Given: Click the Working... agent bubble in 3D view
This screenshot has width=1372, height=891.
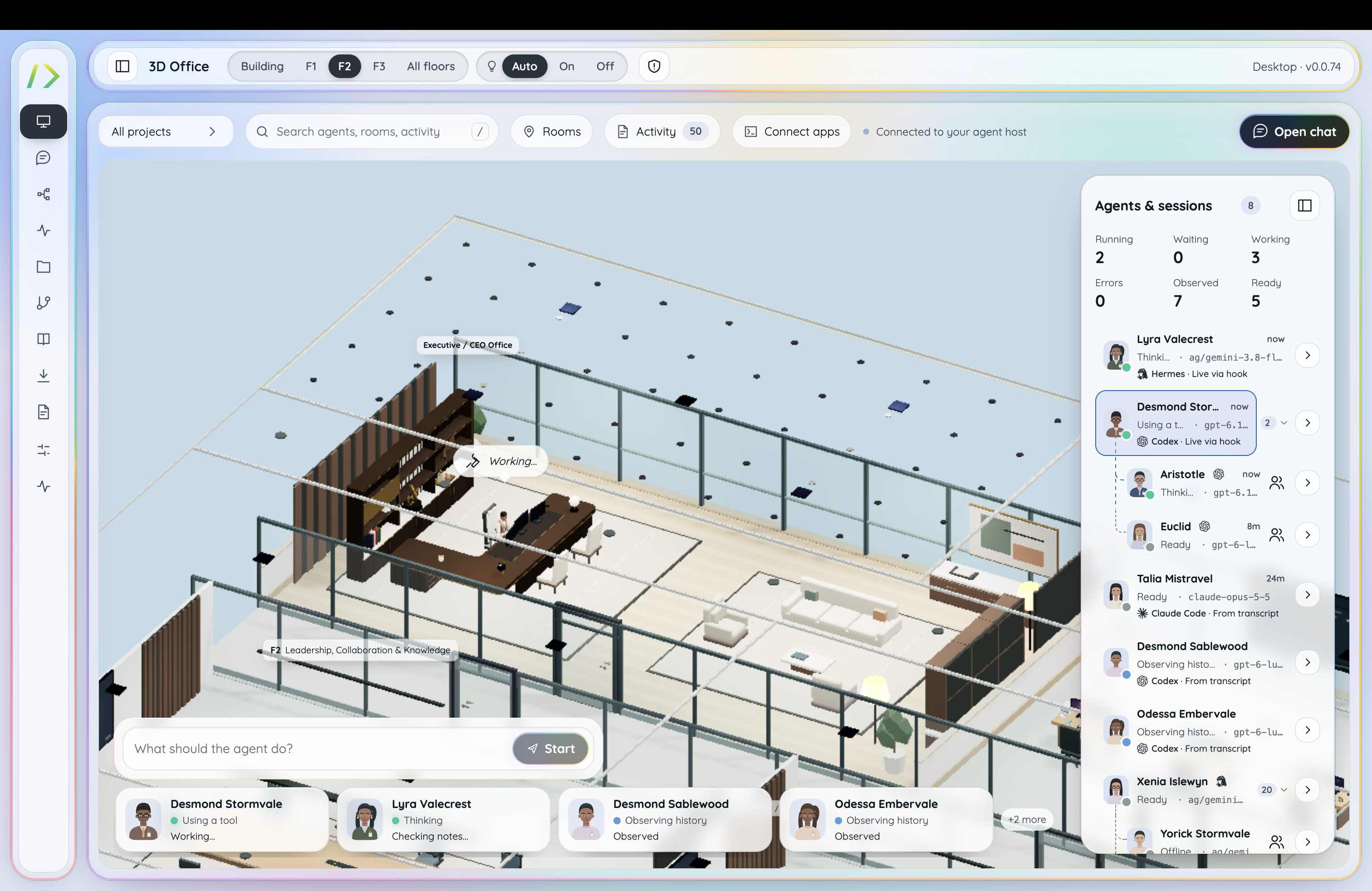Looking at the screenshot, I should (500, 462).
